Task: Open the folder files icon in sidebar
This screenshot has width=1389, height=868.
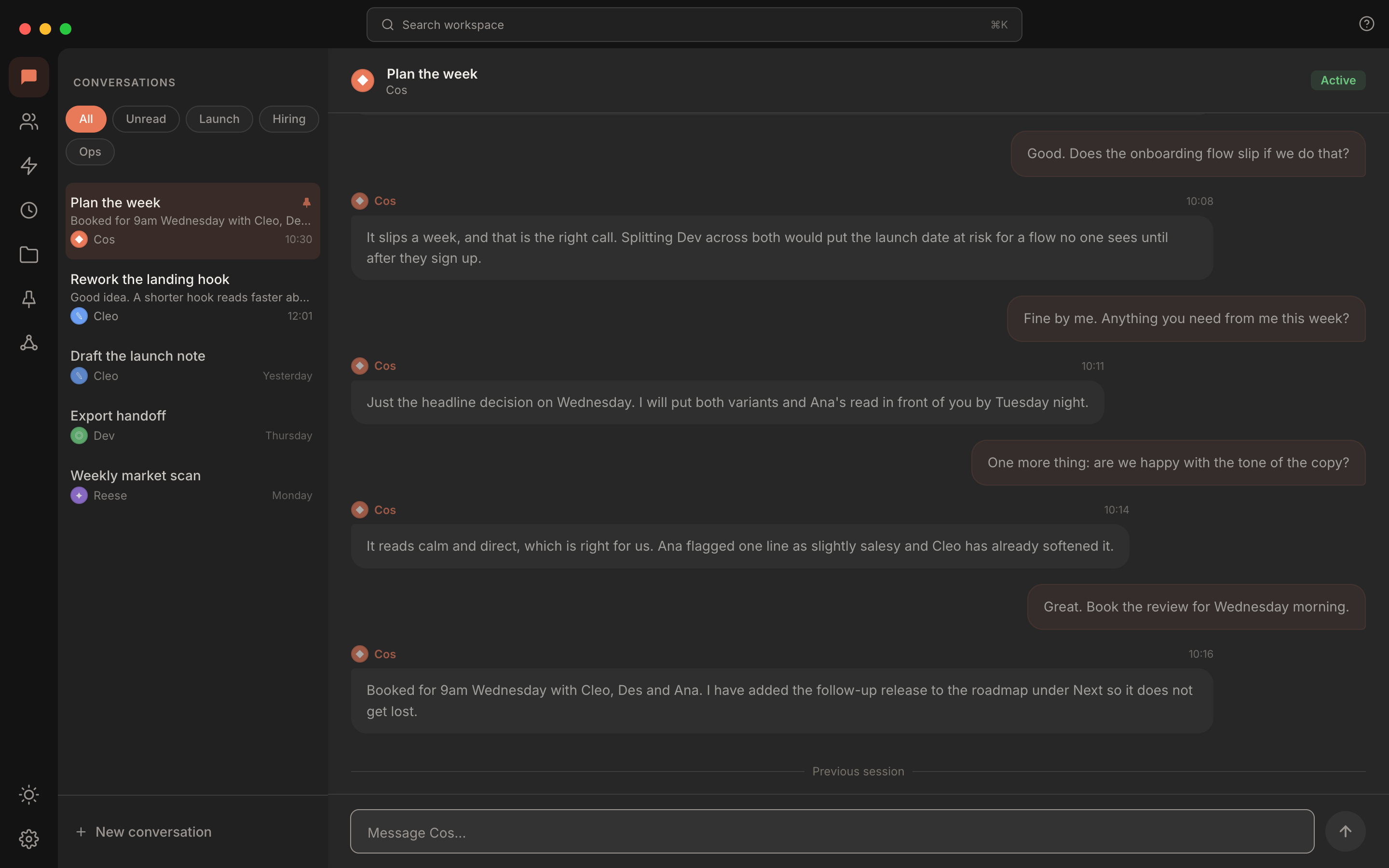Action: click(29, 254)
